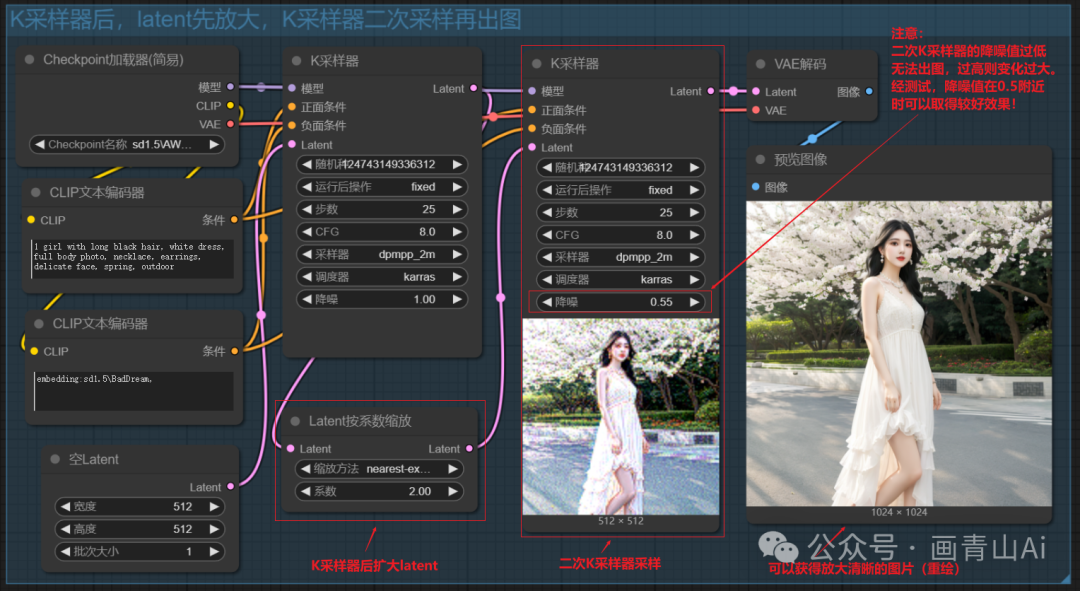Collapse the K采样器 node that has 降噪 0.55
The width and height of the screenshot is (1080, 591).
(537, 63)
